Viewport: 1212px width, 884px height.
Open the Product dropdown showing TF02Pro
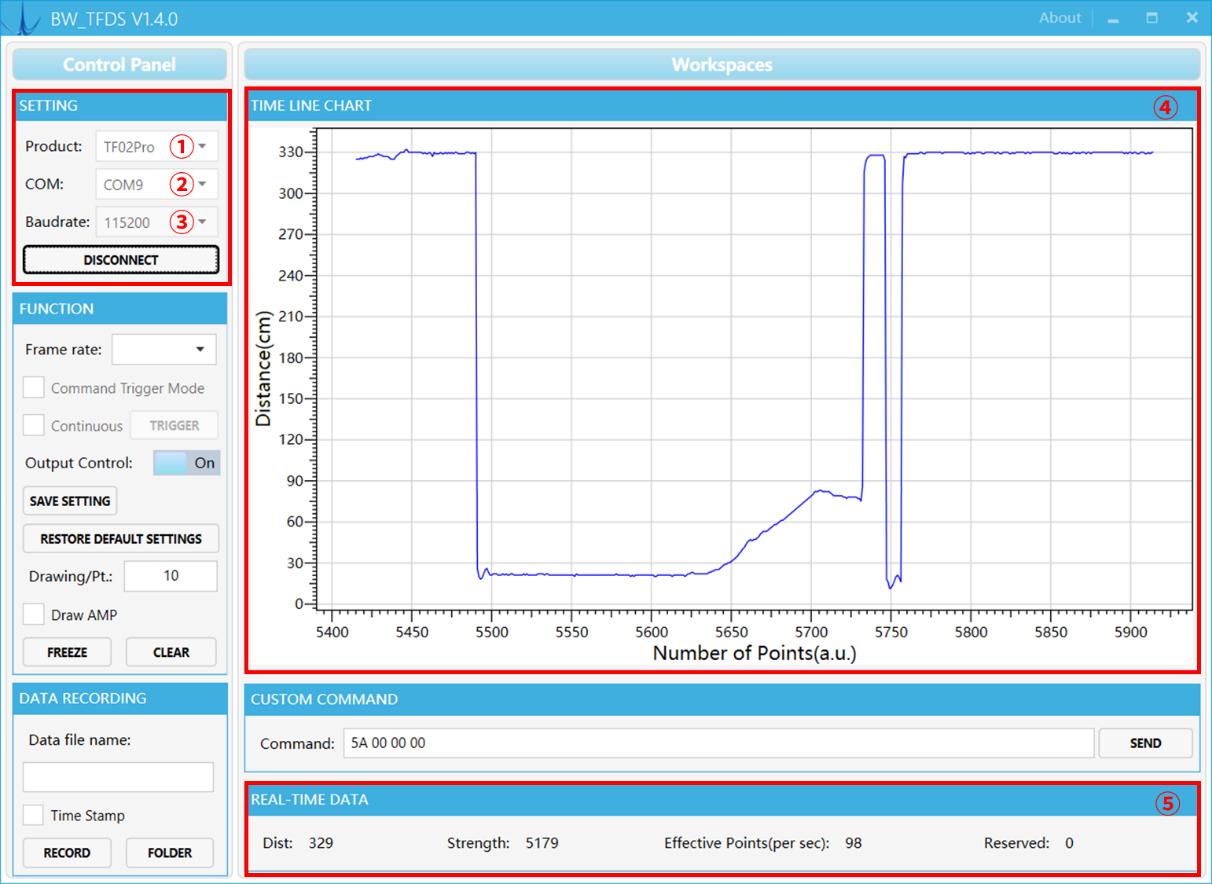pos(157,146)
